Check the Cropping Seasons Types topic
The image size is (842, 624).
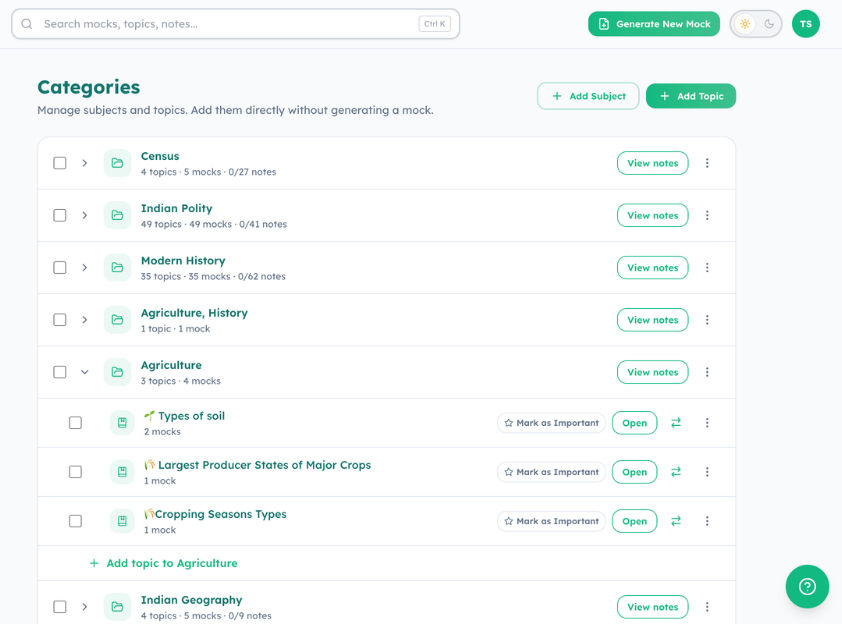(75, 521)
